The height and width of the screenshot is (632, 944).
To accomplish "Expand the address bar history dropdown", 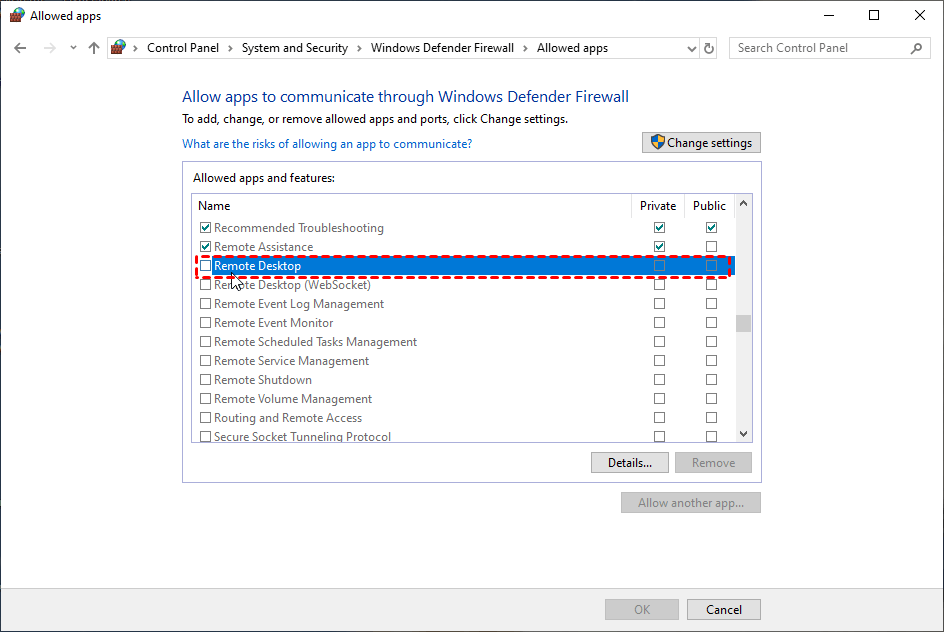I will pos(692,49).
